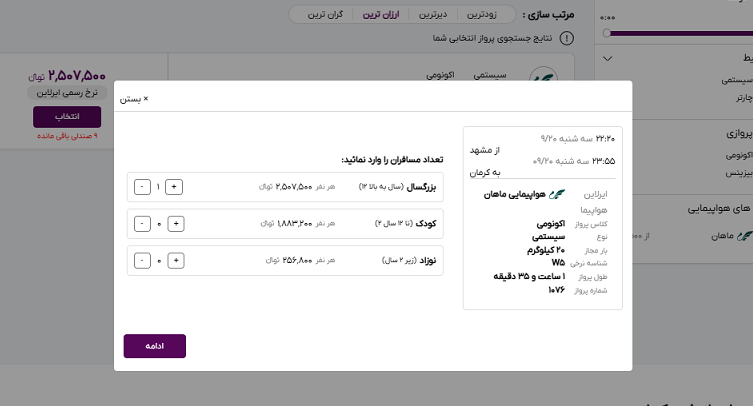The height and width of the screenshot is (406, 753).
Task: Select the ماهان airline filter
Action: (722, 236)
